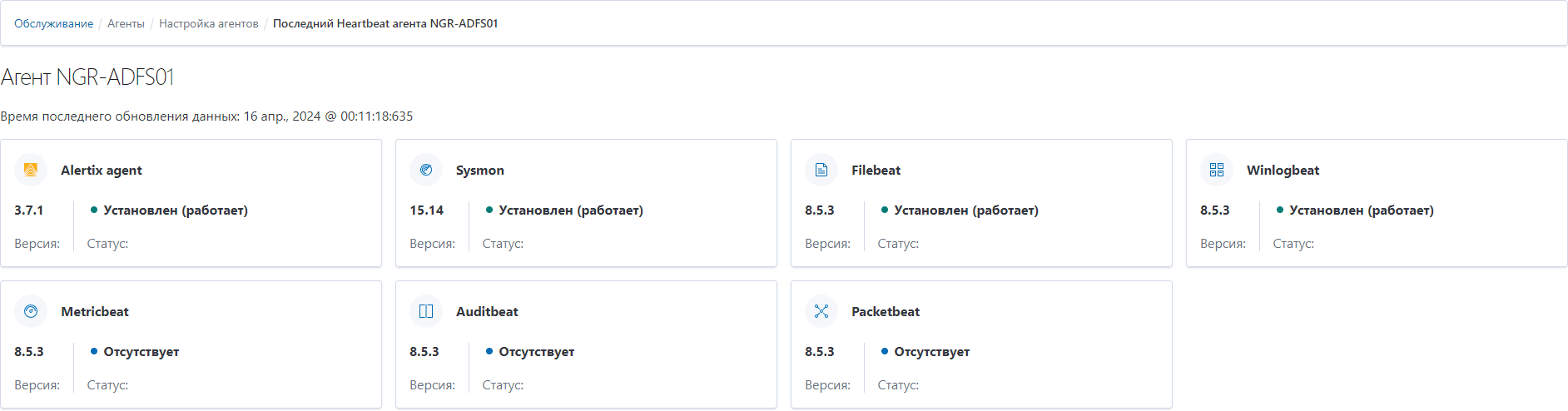Open the Обслуживание breadcrumb link

click(53, 23)
